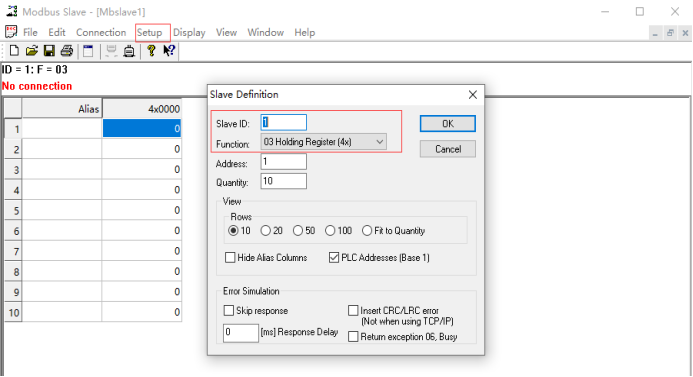
Task: Uncheck PLC Addresses (Base 1)
Action: pos(334,257)
